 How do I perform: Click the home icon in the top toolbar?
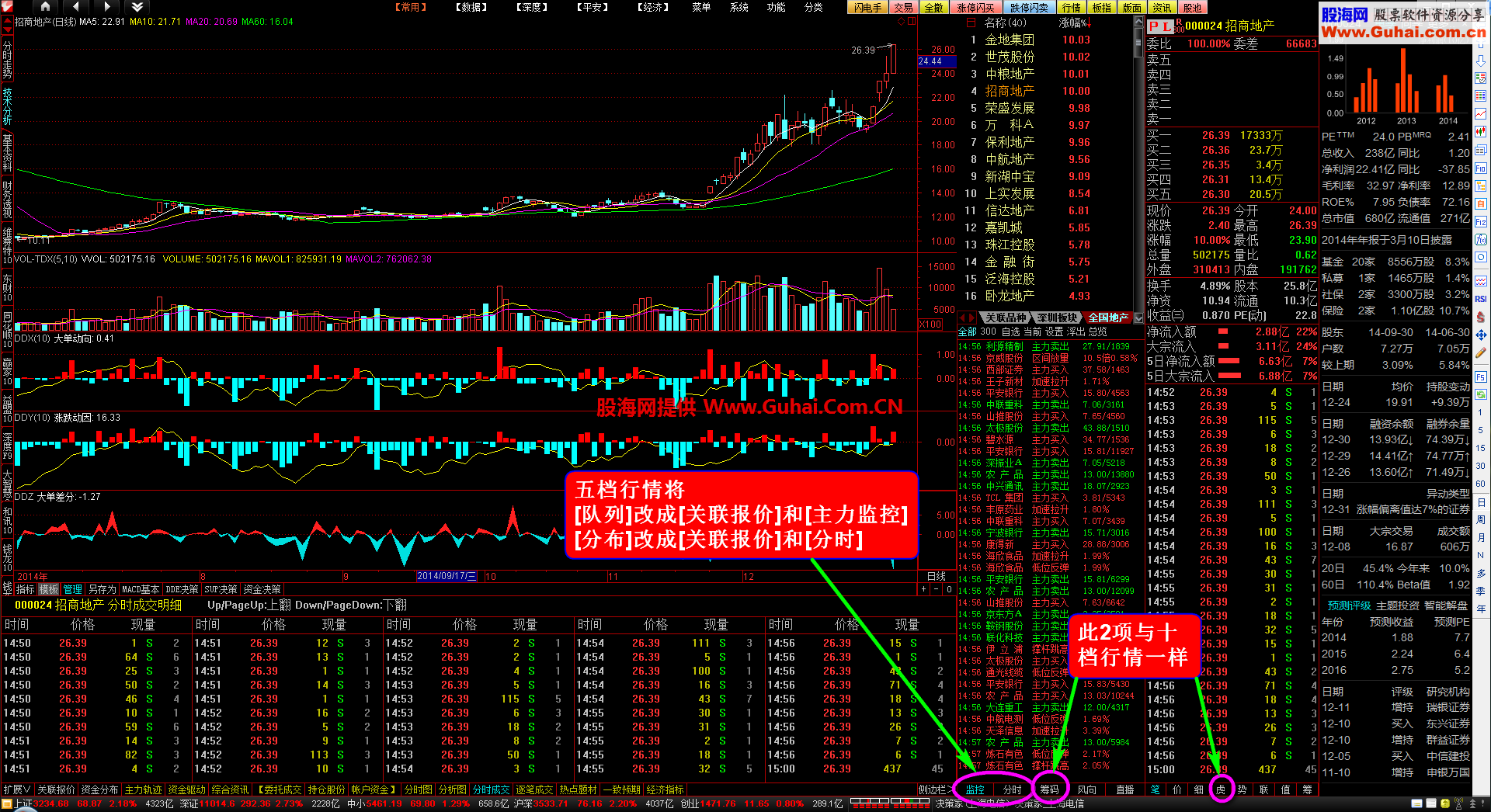pos(45,6)
